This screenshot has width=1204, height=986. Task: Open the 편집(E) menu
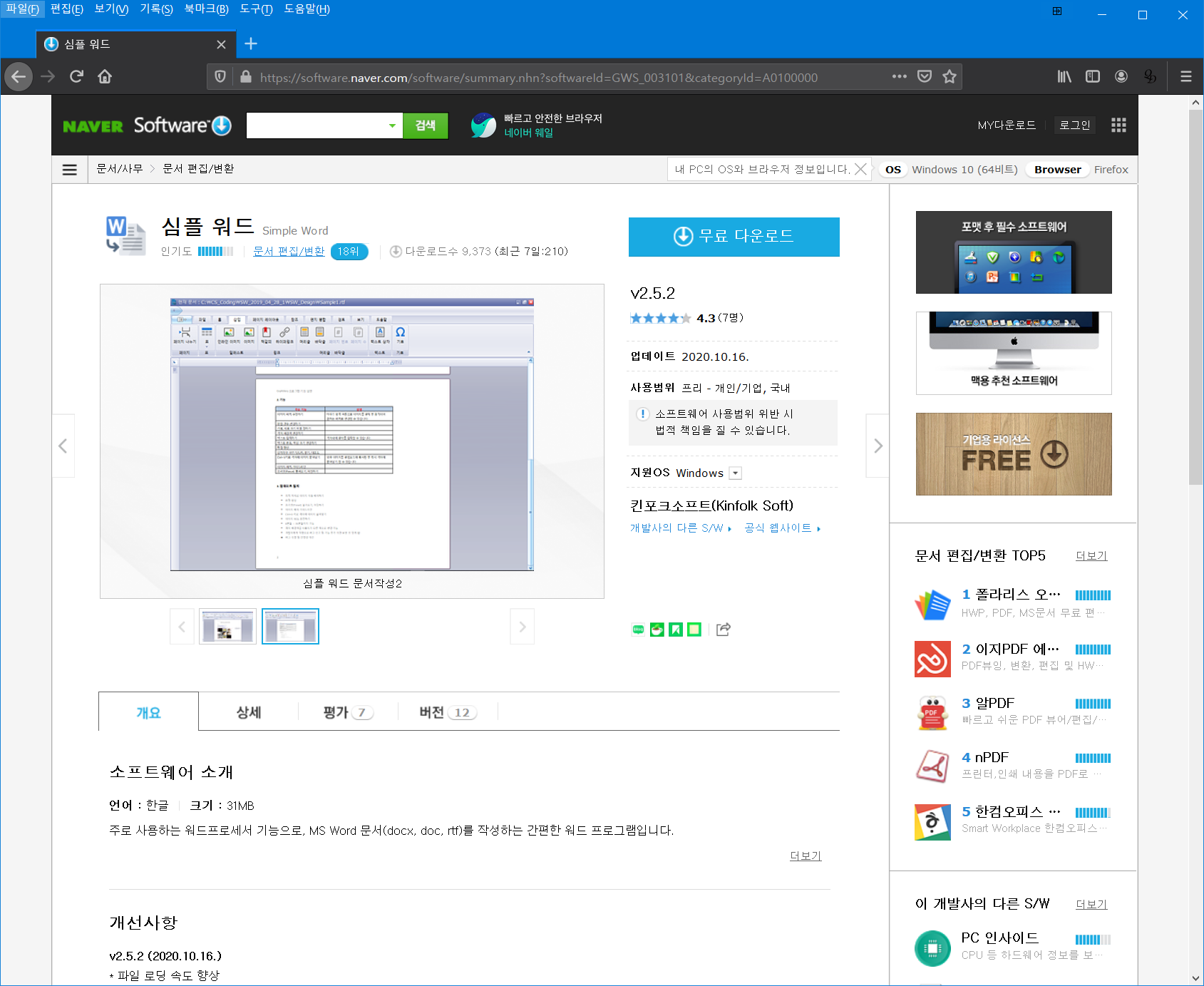coord(67,9)
